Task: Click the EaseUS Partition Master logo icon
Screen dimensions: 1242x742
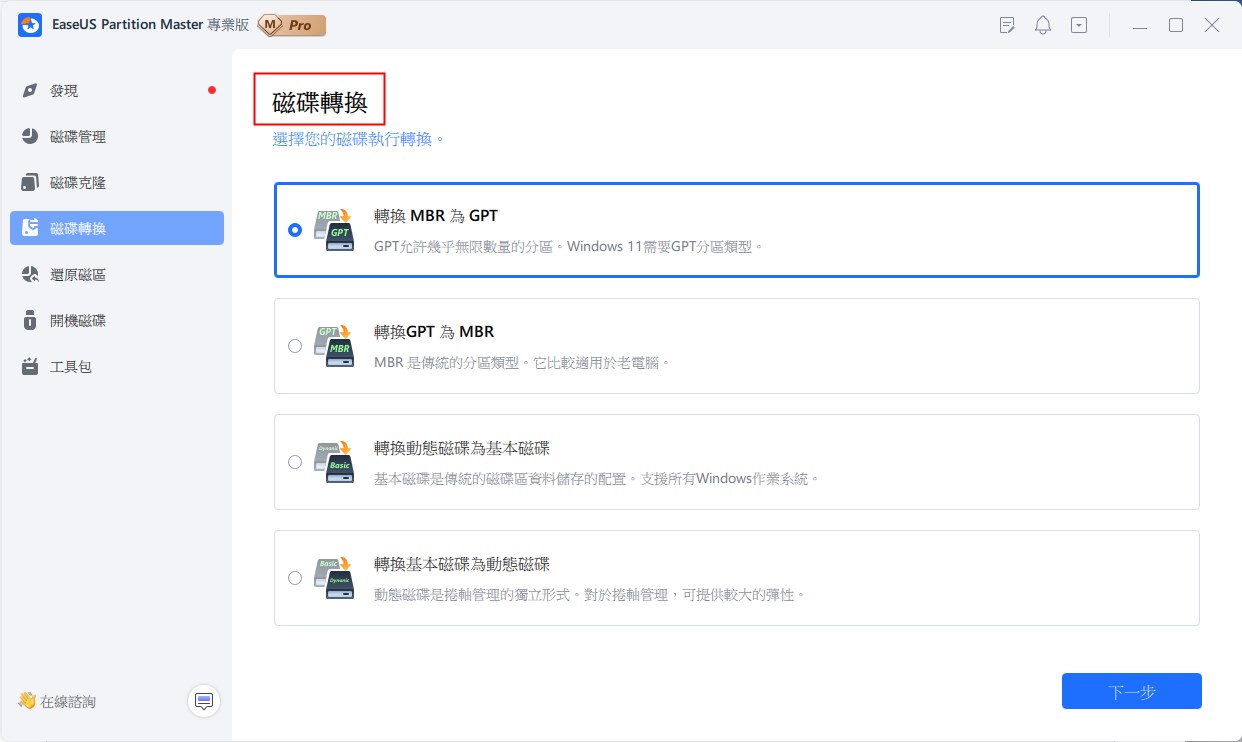Action: (x=30, y=25)
